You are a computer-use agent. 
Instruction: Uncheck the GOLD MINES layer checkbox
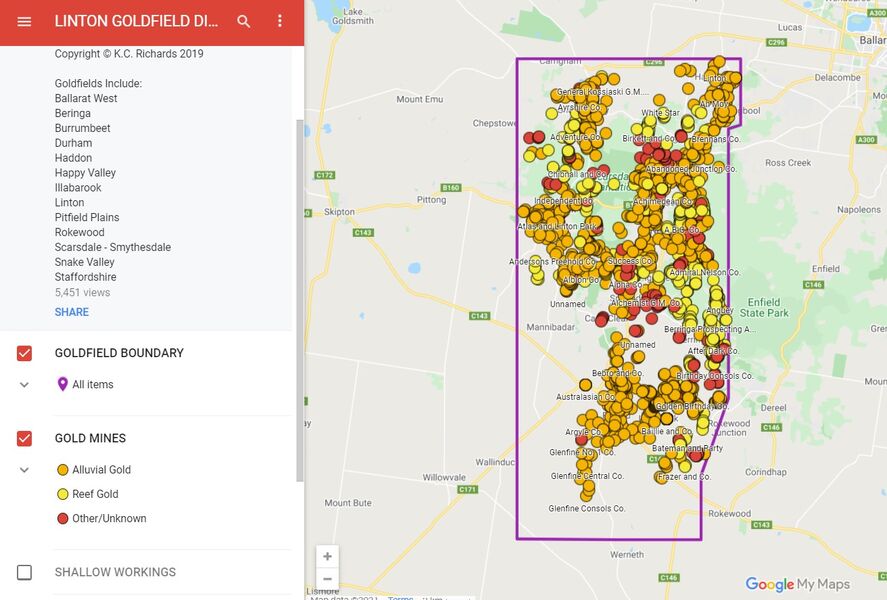[24, 438]
